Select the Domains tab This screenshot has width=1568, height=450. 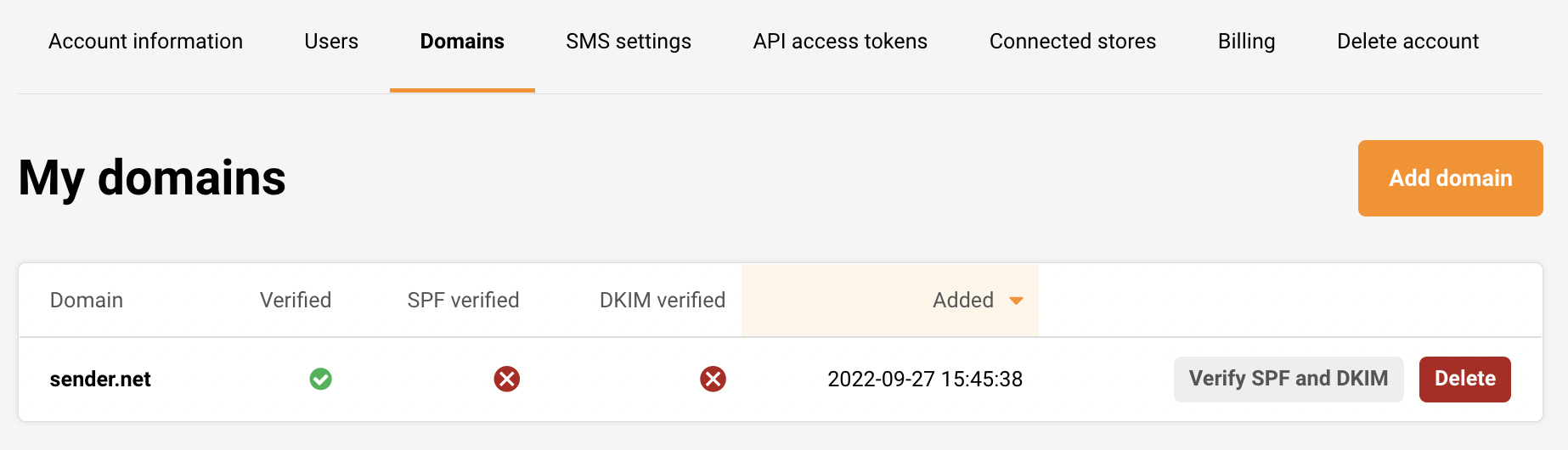462,41
